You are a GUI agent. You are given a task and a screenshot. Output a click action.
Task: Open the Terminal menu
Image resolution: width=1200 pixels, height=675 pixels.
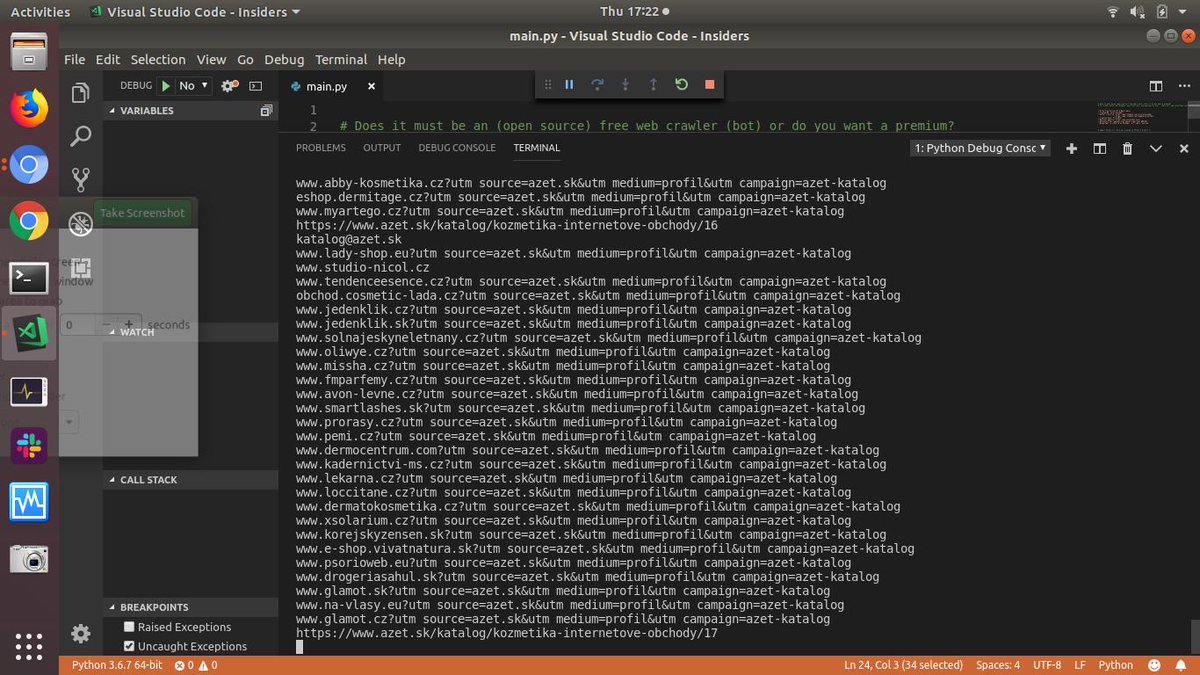[x=341, y=60]
